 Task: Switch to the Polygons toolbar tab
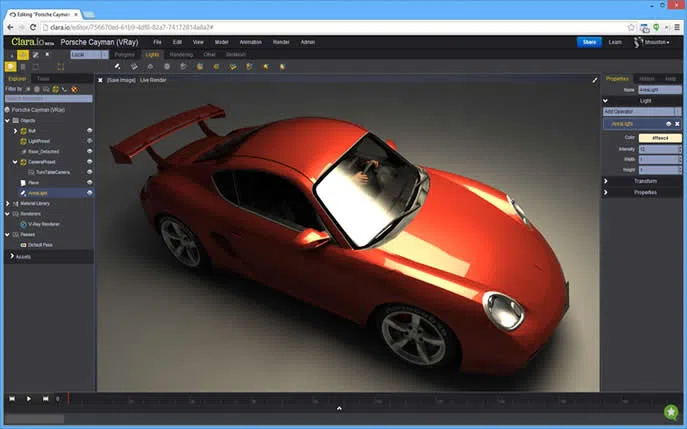(x=124, y=54)
